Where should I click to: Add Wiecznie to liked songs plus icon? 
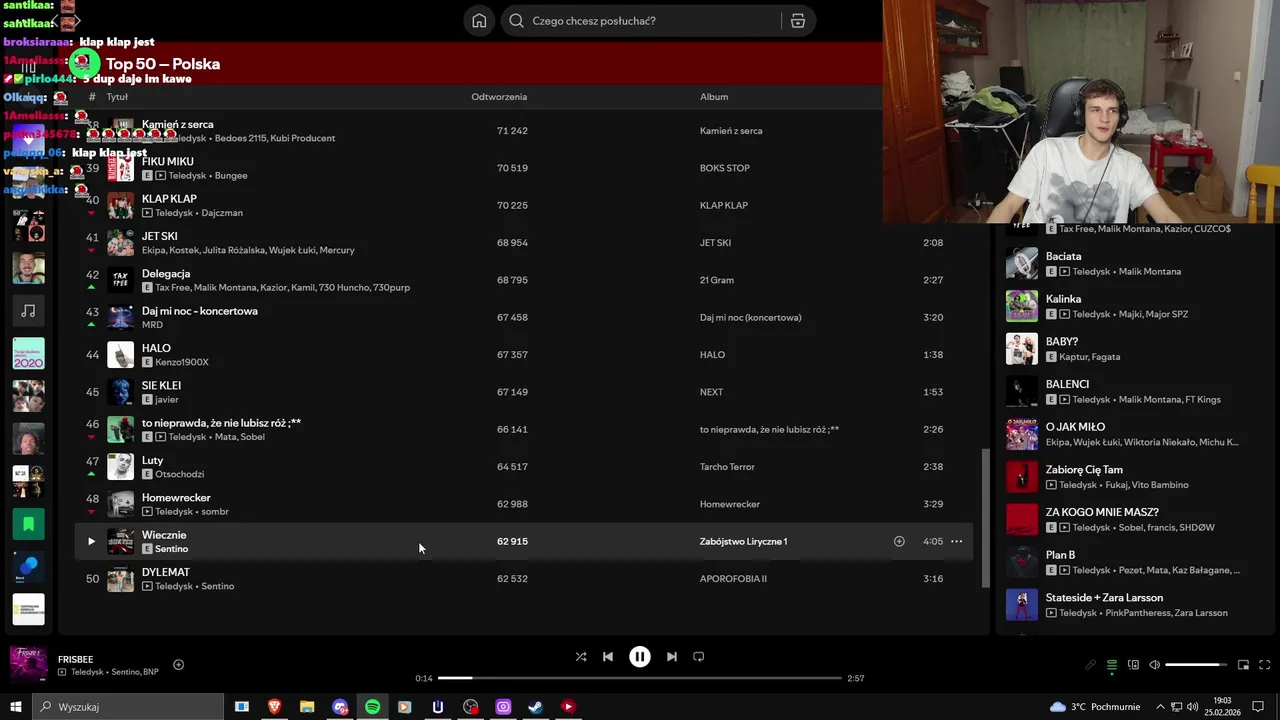click(899, 542)
